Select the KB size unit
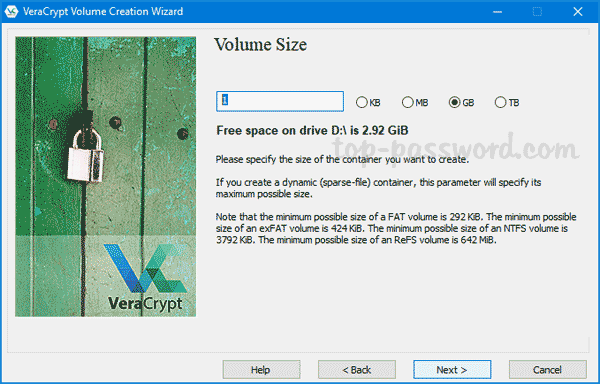 pyautogui.click(x=368, y=102)
